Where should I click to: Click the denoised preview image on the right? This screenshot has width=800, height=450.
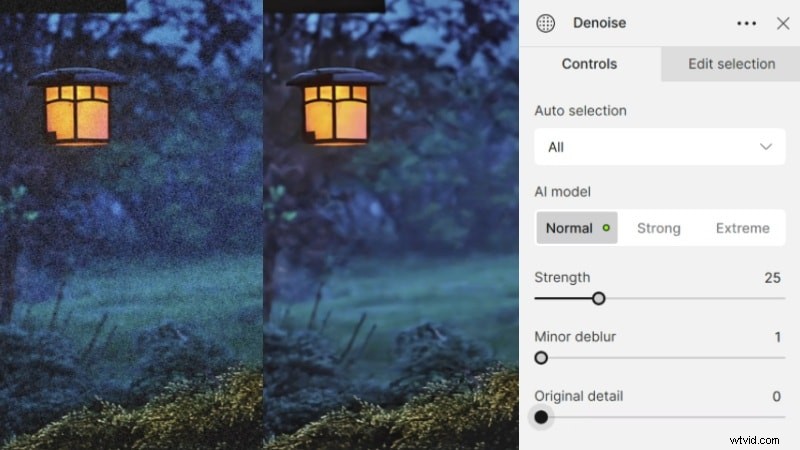click(390, 250)
